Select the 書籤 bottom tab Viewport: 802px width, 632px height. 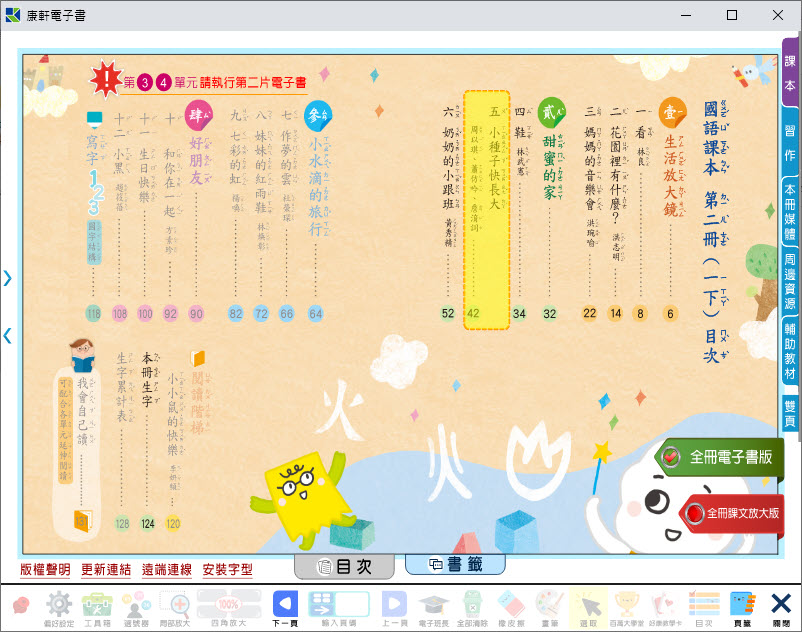tap(455, 564)
